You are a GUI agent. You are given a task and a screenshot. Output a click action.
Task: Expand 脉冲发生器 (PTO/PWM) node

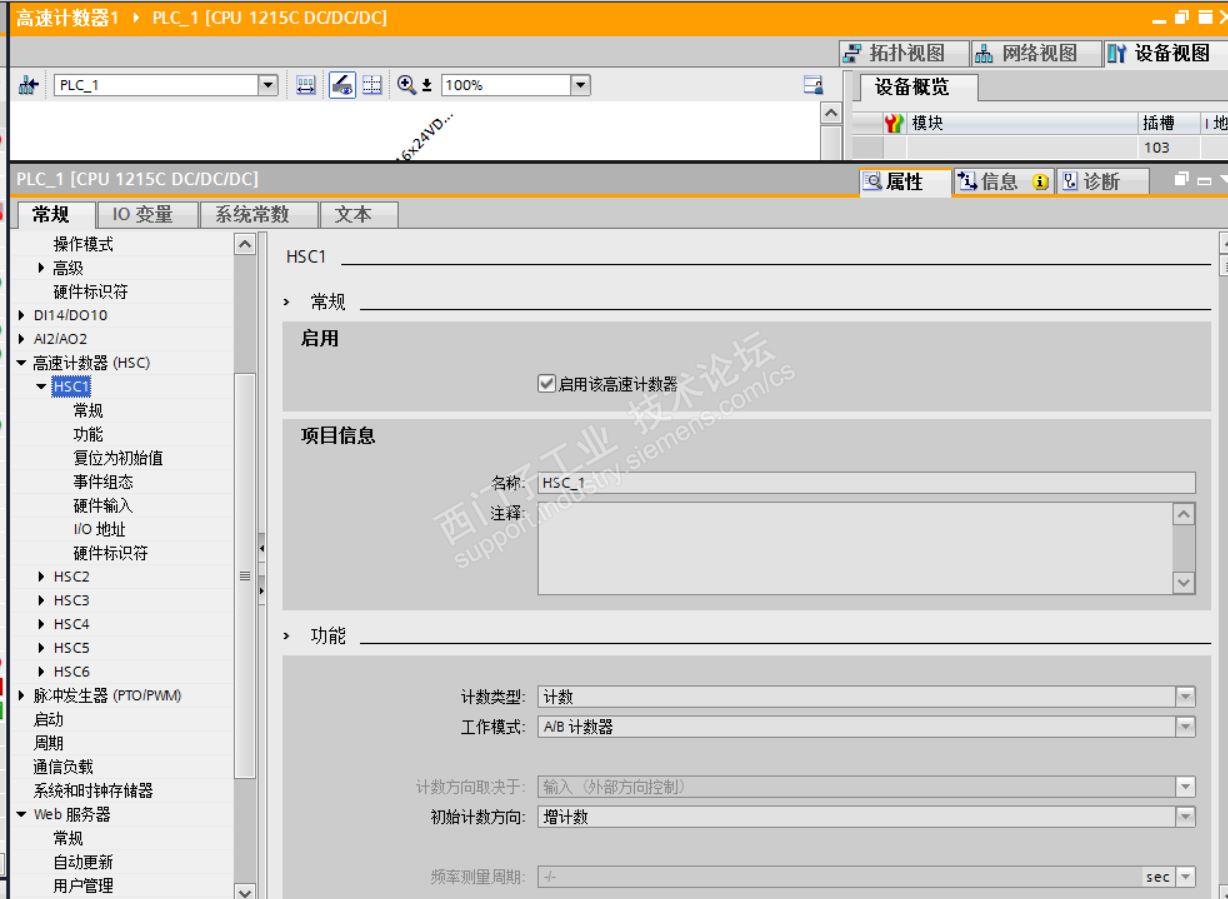[23, 696]
